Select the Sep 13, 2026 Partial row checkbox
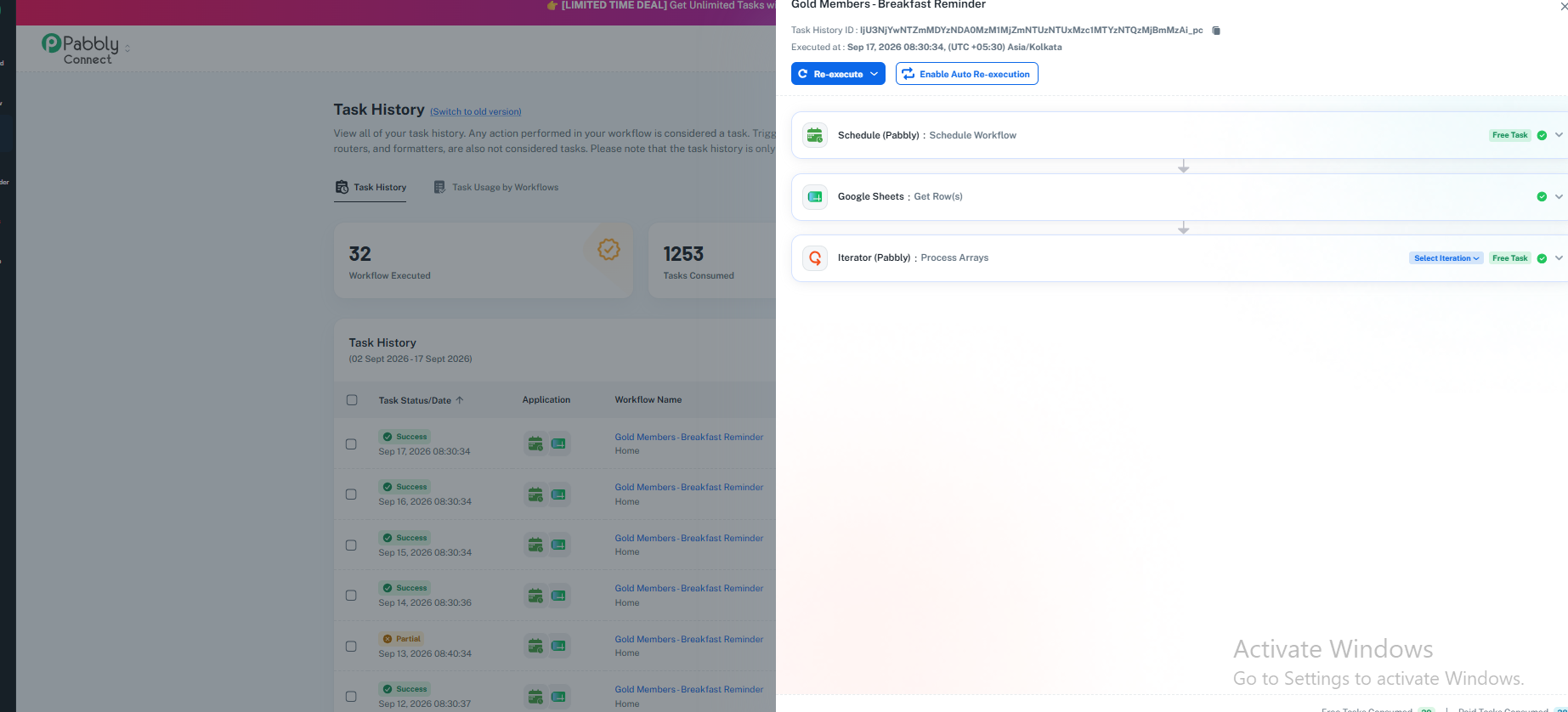Screen dimensions: 1568x712 point(351,646)
